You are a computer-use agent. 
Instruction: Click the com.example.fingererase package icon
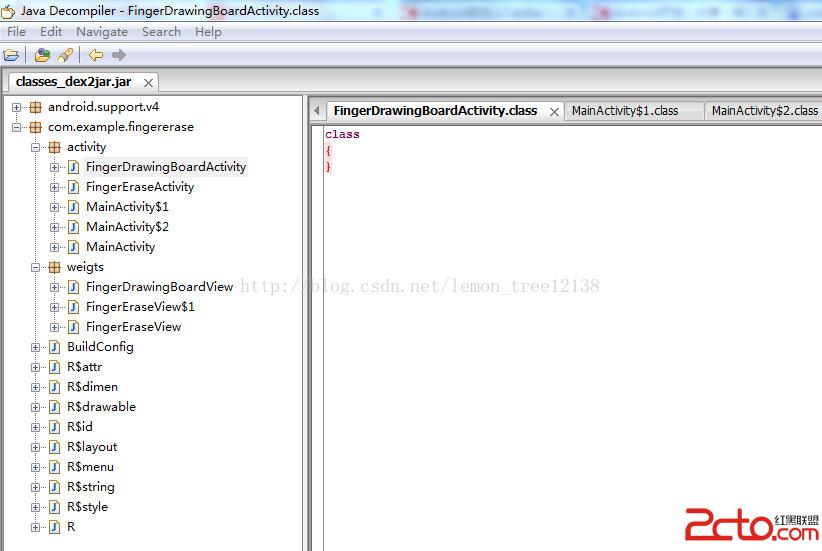[36, 127]
